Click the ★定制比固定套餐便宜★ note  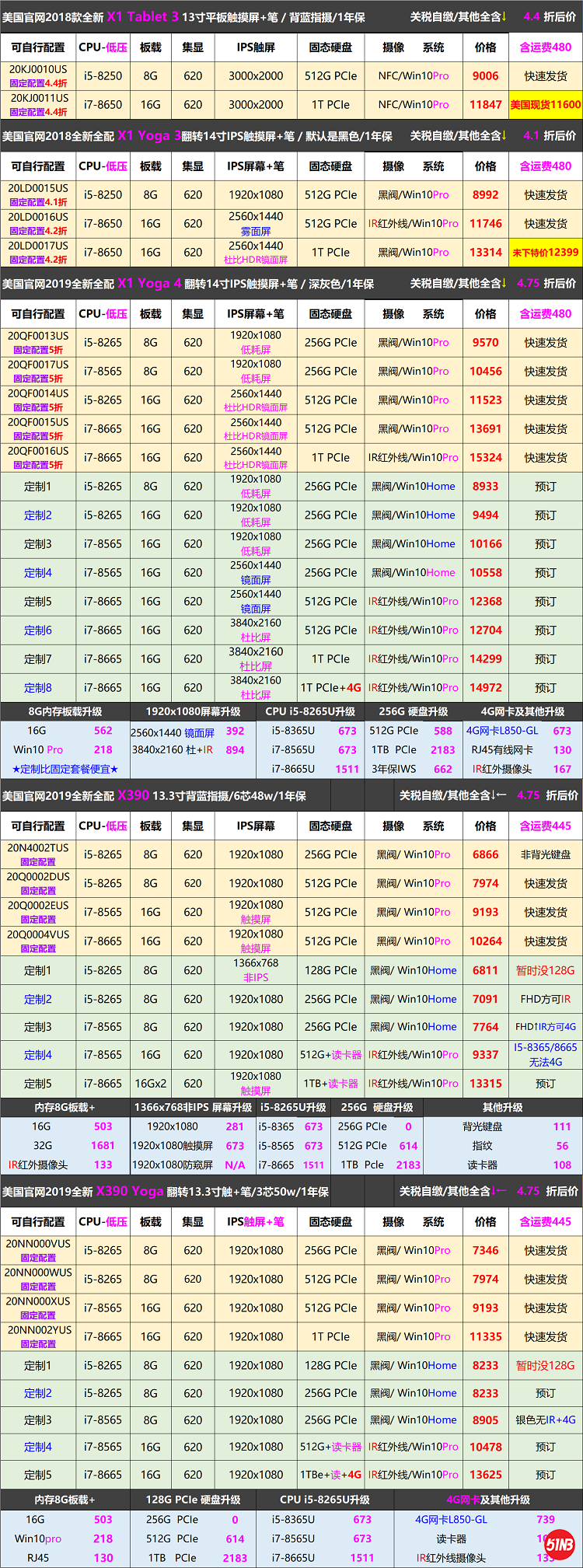point(65,769)
